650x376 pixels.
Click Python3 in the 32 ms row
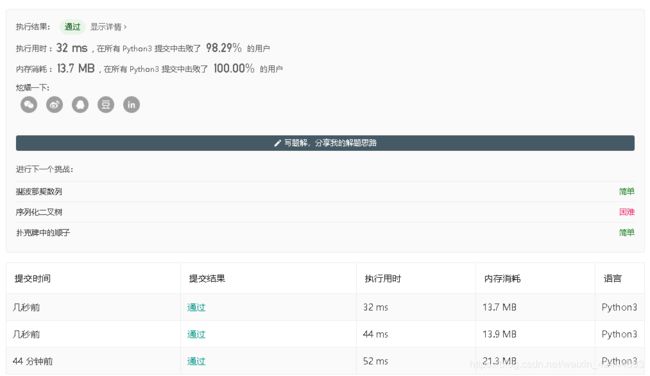[619, 307]
